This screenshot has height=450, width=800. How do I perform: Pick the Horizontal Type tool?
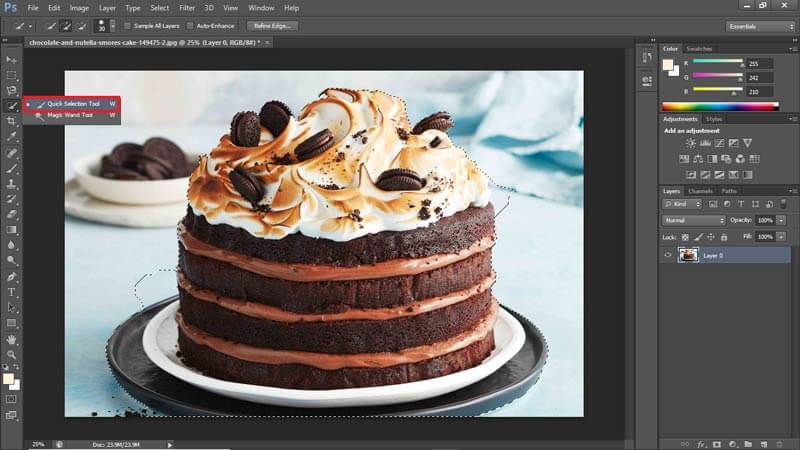click(12, 292)
